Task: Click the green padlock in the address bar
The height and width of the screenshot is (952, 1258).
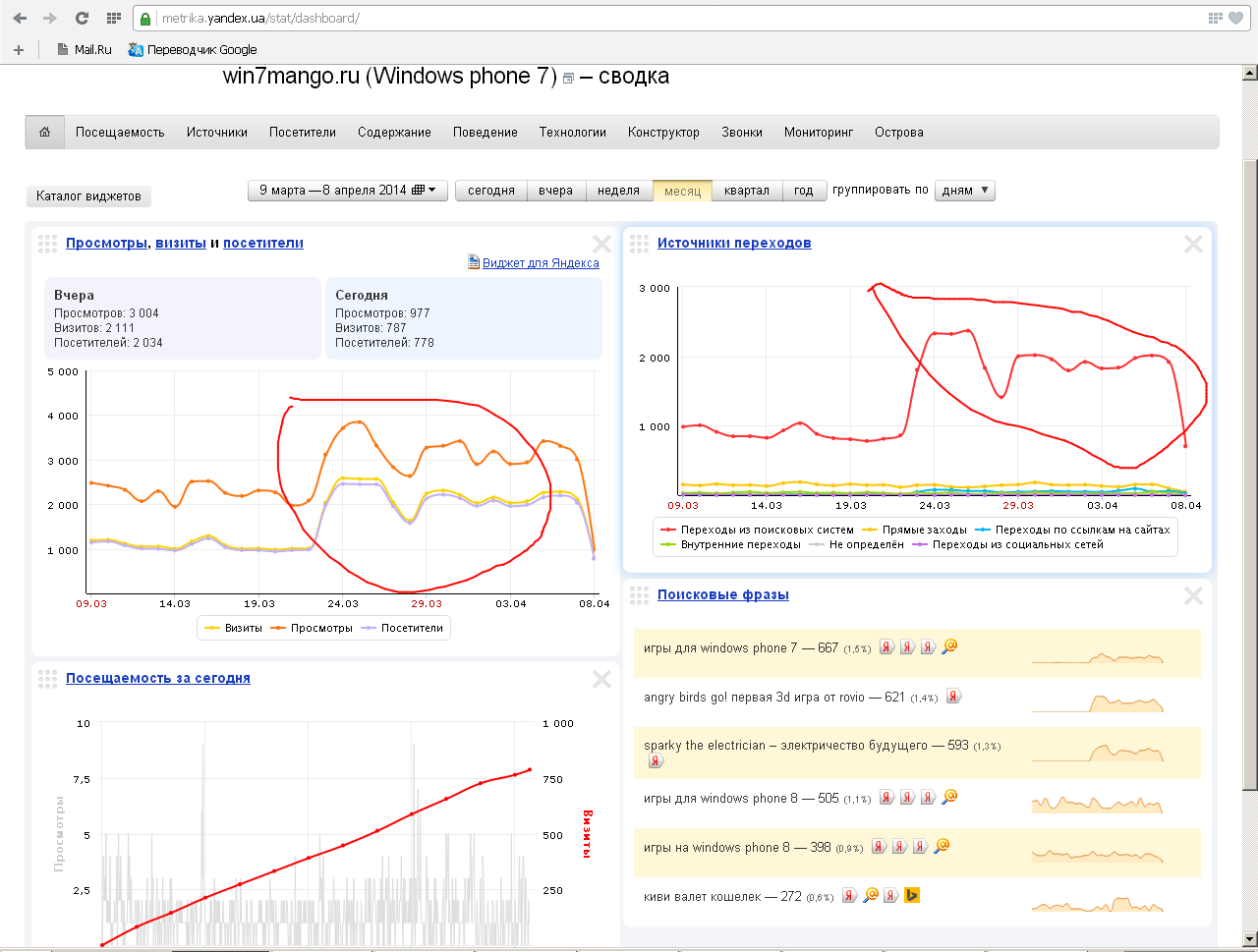Action: pos(145,19)
